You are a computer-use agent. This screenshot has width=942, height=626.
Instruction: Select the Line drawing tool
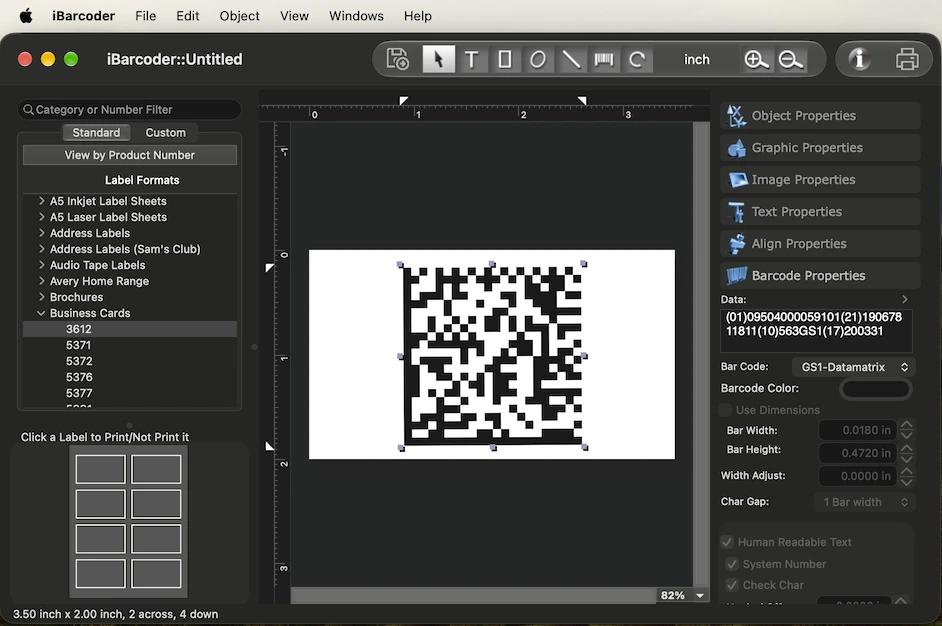[x=571, y=59]
